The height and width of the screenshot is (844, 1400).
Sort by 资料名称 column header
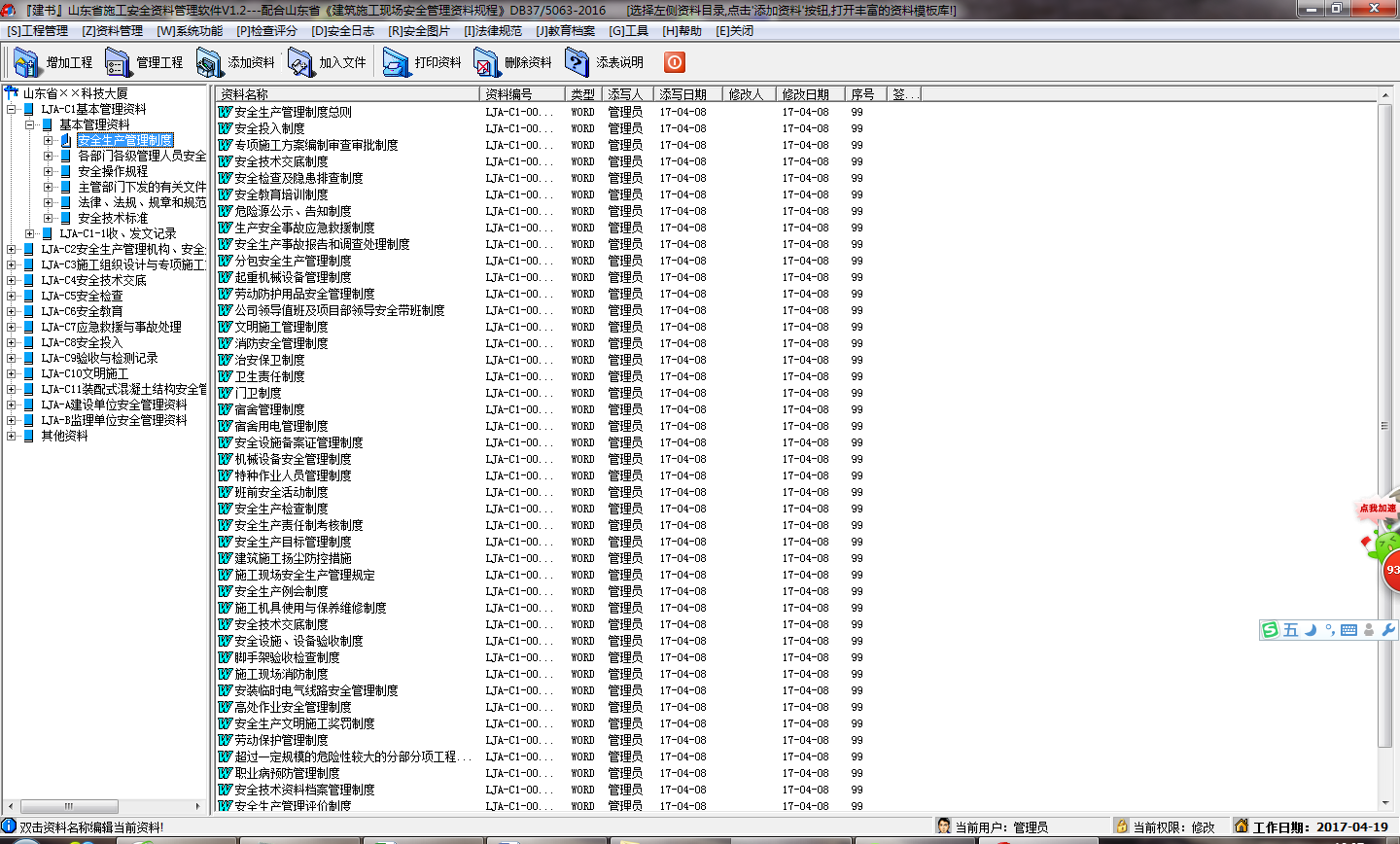[346, 94]
